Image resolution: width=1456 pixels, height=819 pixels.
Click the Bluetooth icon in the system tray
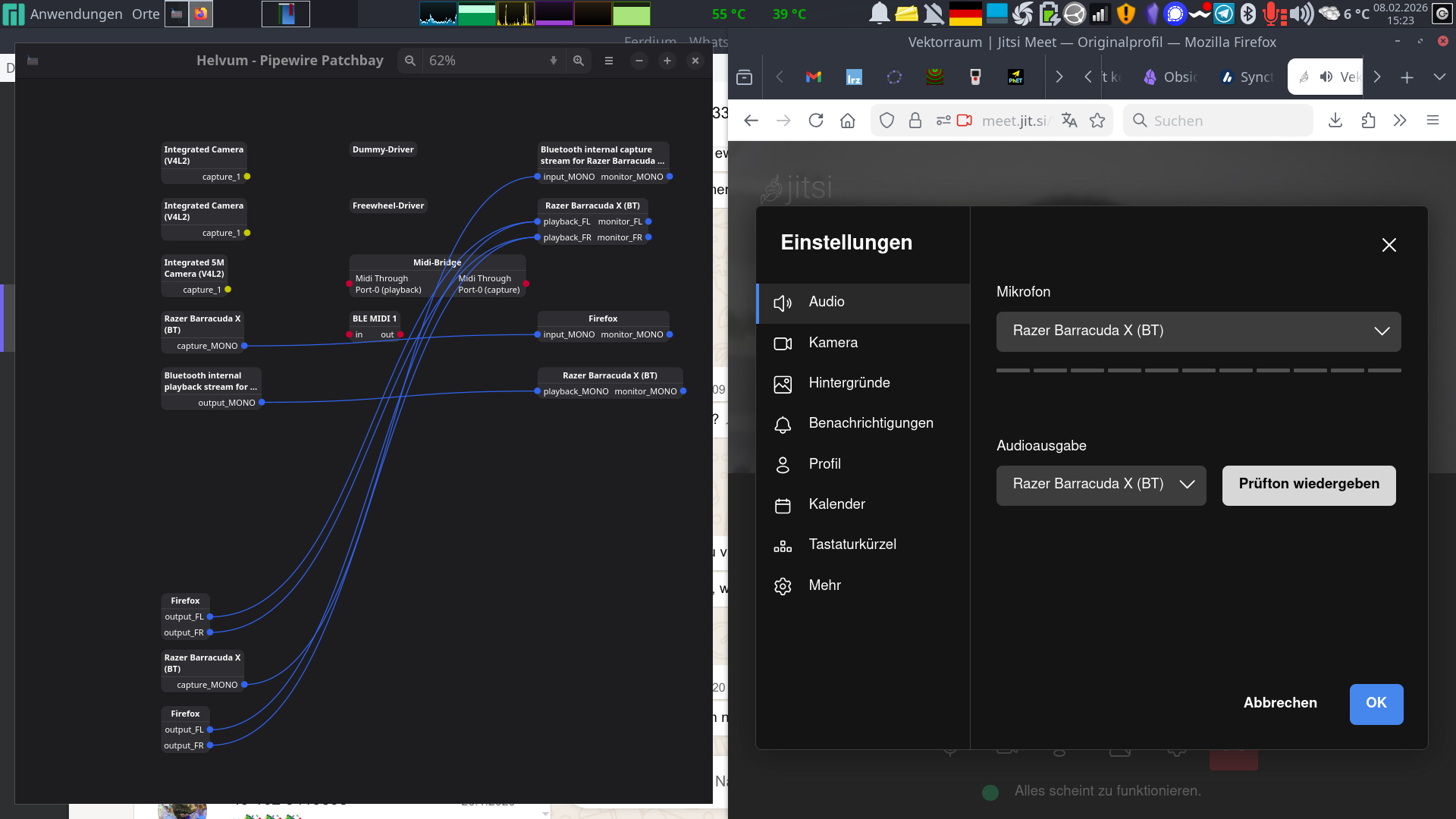(x=1247, y=14)
